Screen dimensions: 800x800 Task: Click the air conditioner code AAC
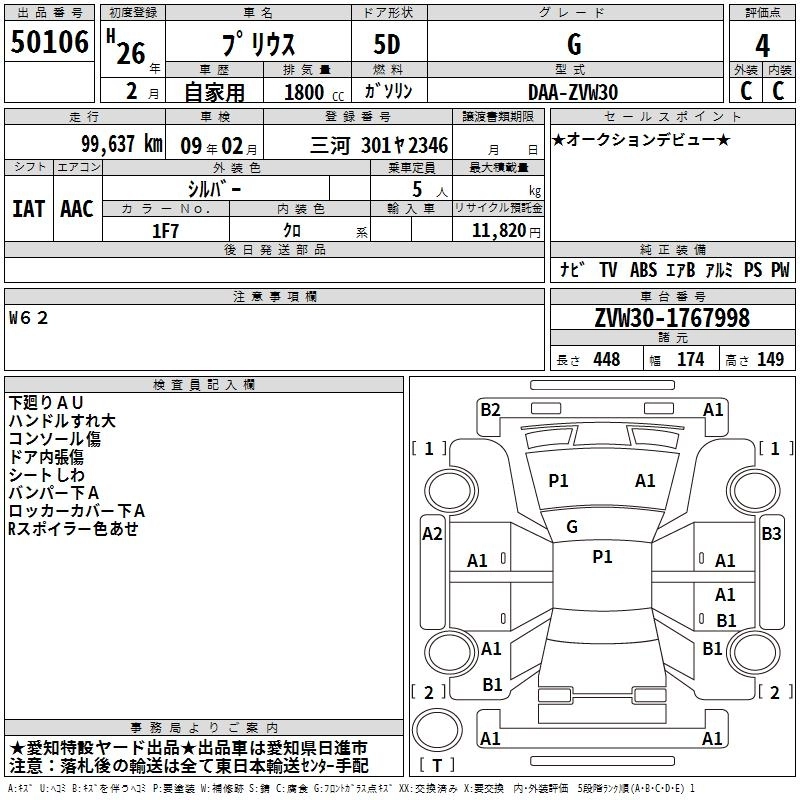[77, 209]
